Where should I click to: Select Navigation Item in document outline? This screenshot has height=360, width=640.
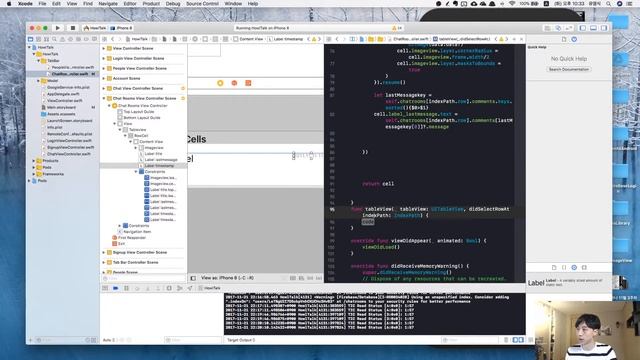[x=137, y=231]
